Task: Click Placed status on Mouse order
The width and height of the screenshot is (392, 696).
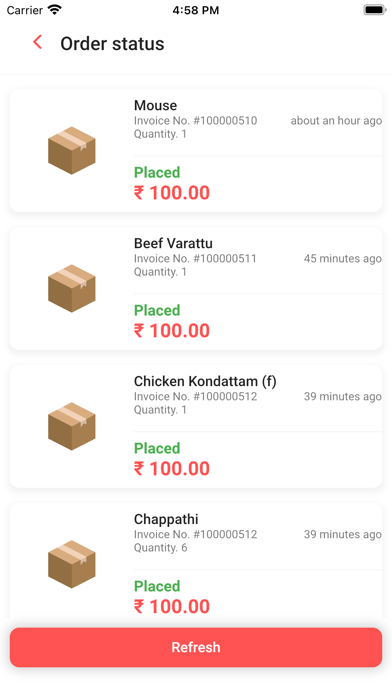Action: pyautogui.click(x=157, y=172)
